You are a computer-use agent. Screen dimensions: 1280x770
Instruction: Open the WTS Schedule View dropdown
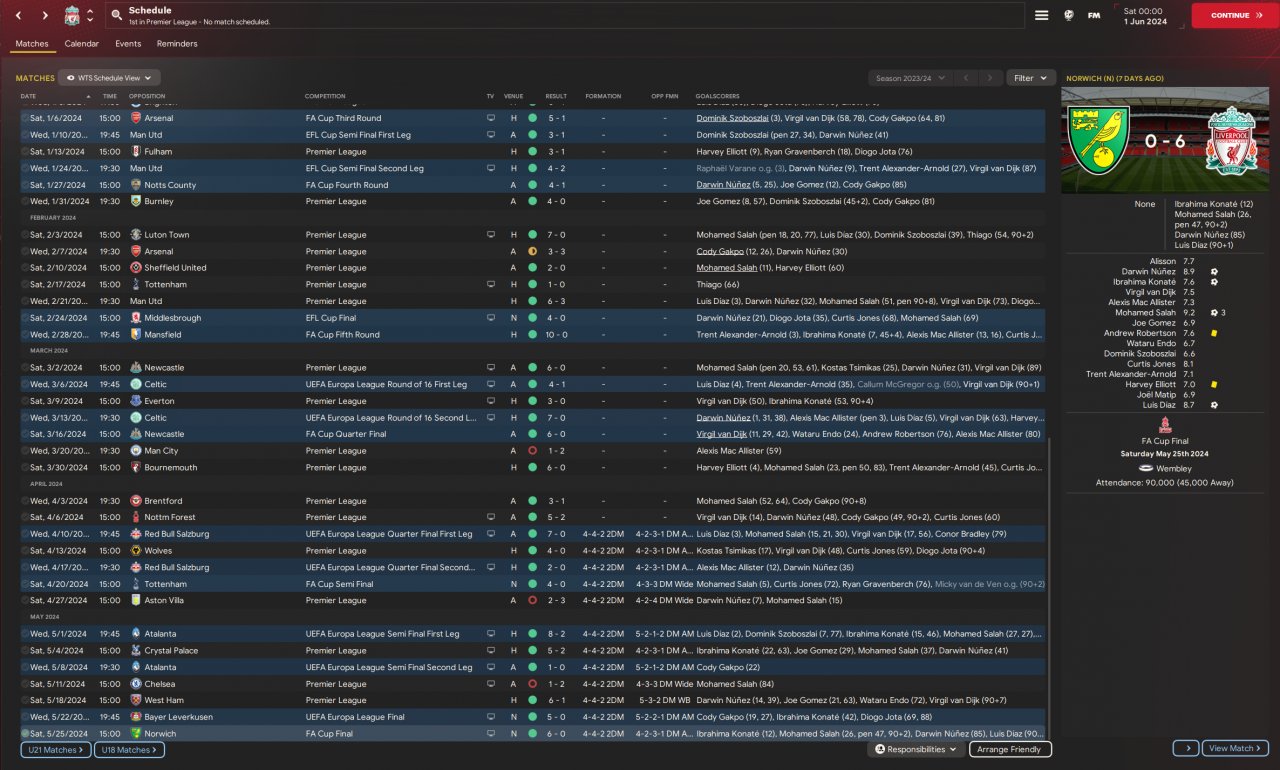click(109, 77)
